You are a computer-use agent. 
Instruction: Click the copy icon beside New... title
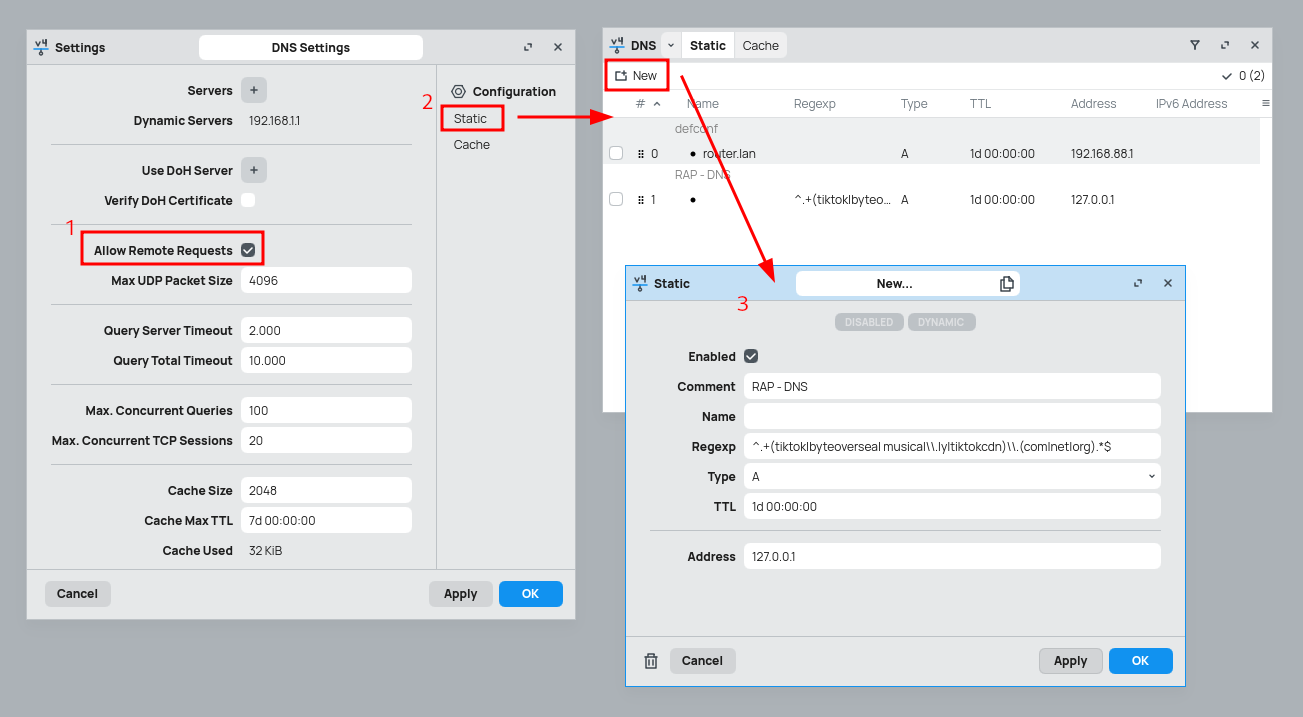(1007, 284)
